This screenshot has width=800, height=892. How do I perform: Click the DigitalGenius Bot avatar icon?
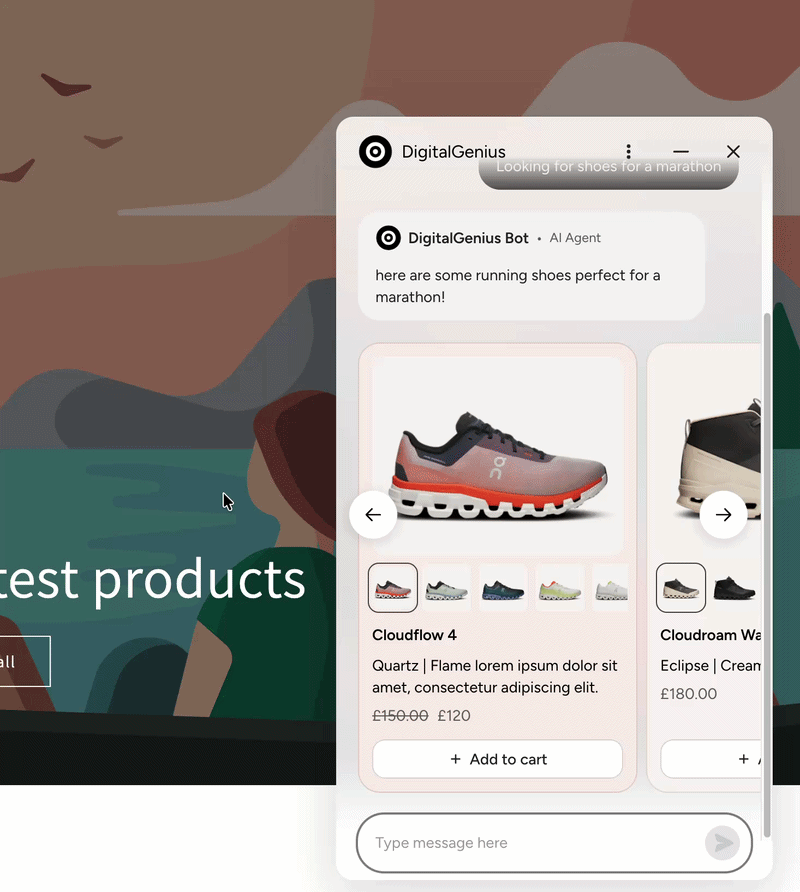(388, 238)
